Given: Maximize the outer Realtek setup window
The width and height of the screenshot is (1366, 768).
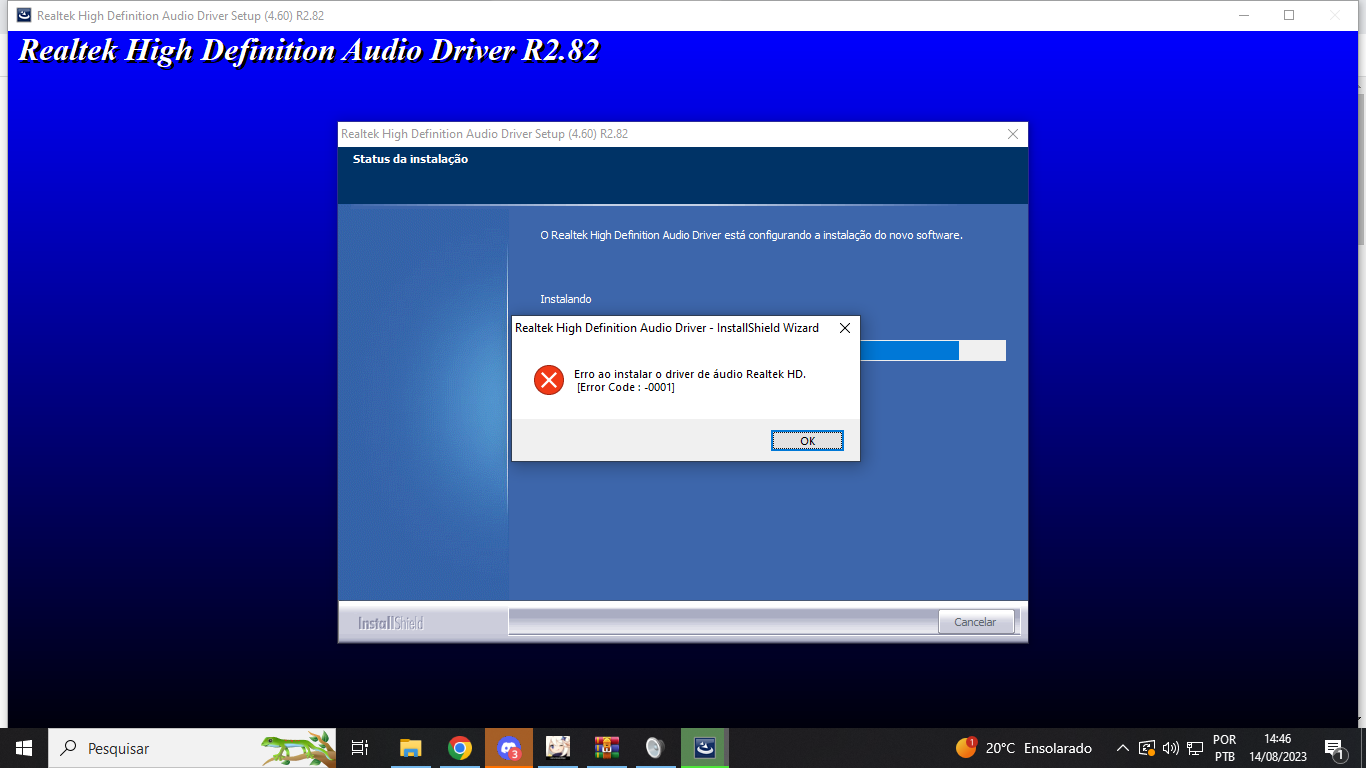Looking at the screenshot, I should click(1289, 15).
